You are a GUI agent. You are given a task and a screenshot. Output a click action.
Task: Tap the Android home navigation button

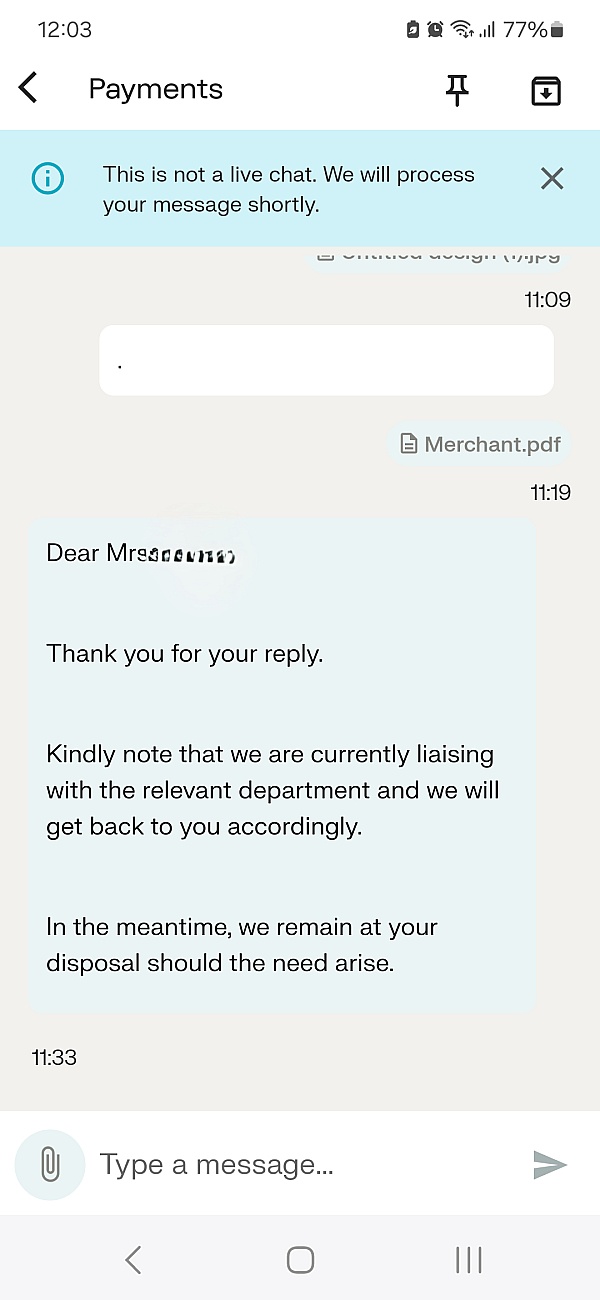point(300,1259)
